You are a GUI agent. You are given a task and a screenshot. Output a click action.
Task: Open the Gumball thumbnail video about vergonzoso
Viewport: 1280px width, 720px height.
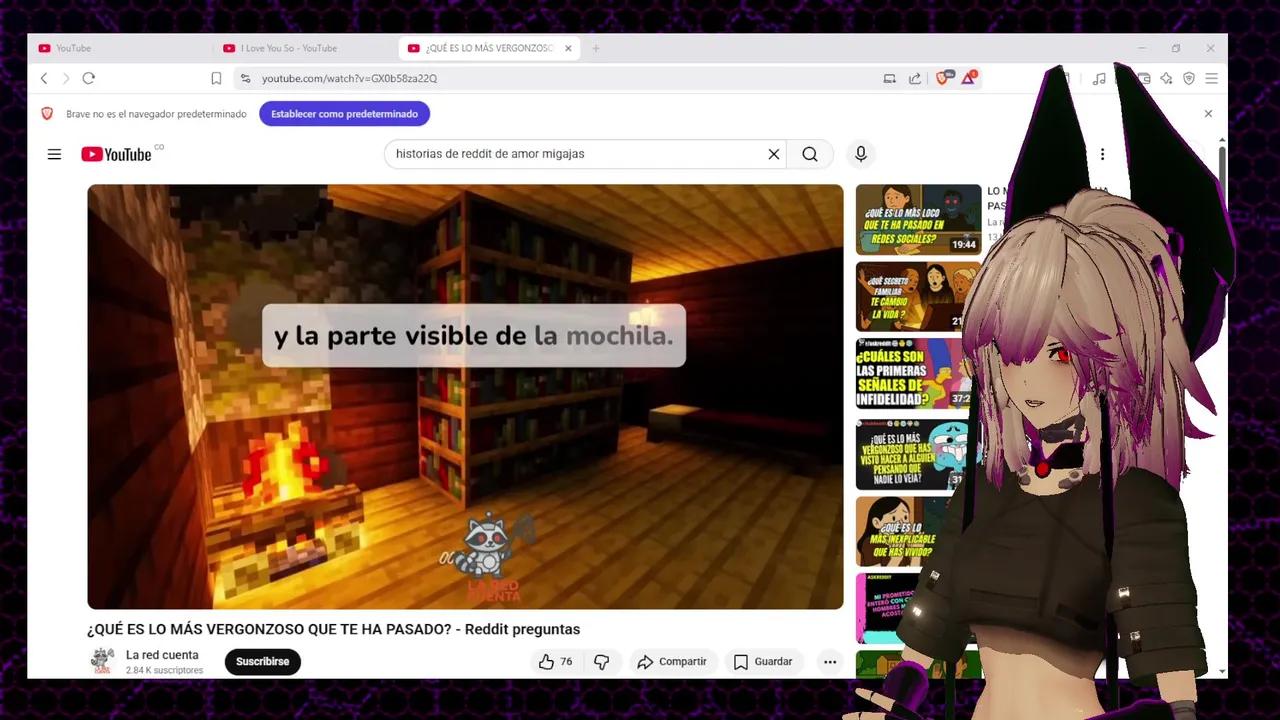pyautogui.click(x=908, y=455)
